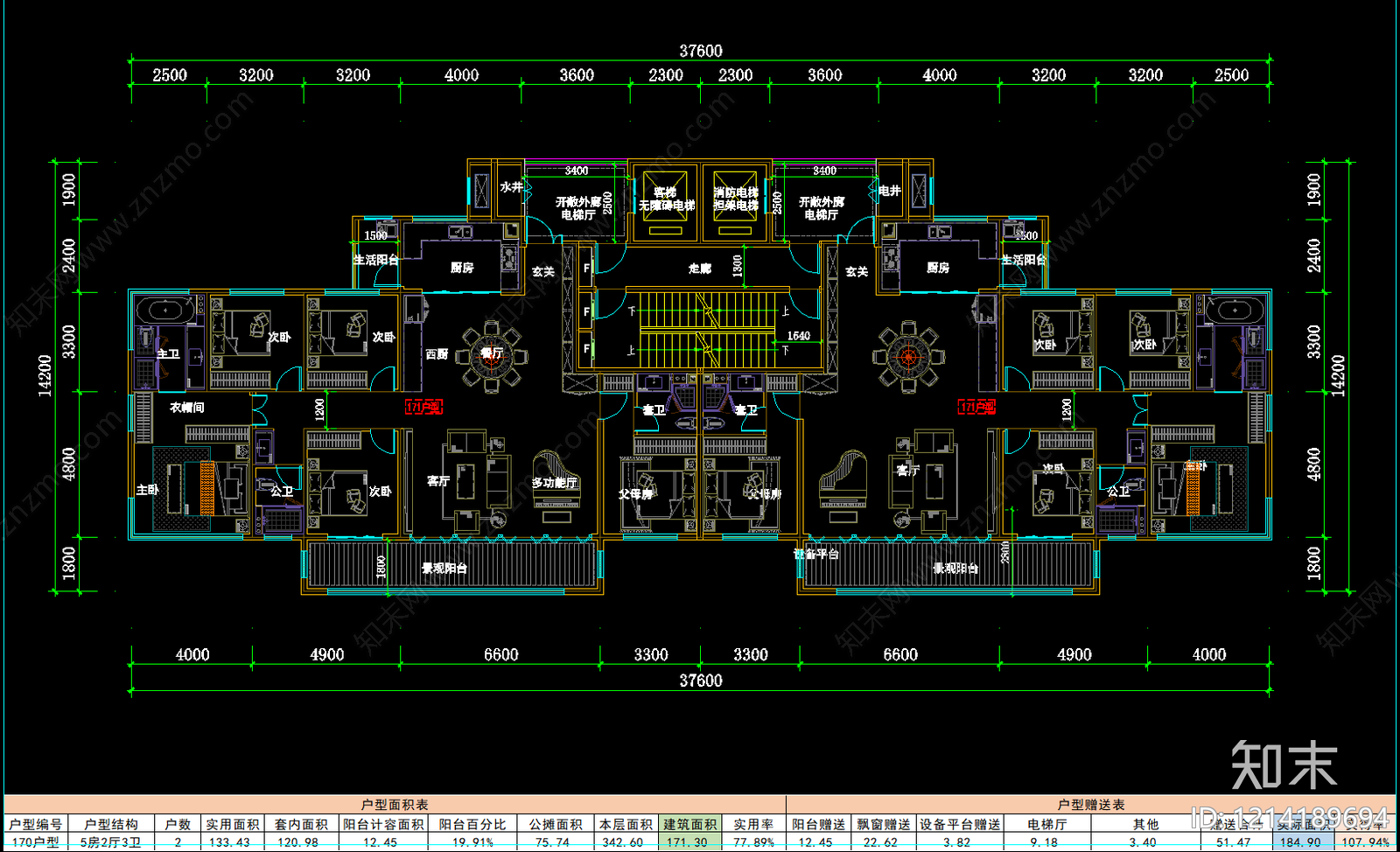Viewport: 1400px width, 852px height.
Task: Select the 户型编号 header cell
Action: (36, 824)
